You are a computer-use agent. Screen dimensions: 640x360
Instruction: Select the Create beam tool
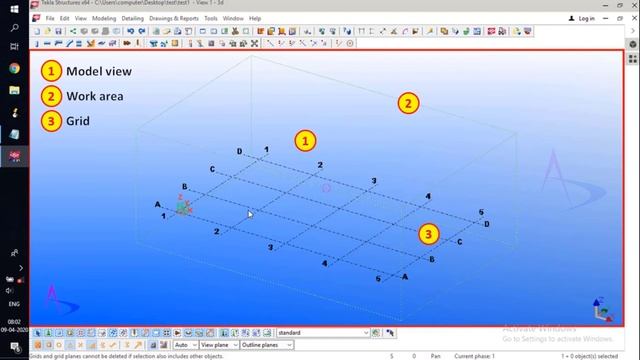(x=47, y=43)
